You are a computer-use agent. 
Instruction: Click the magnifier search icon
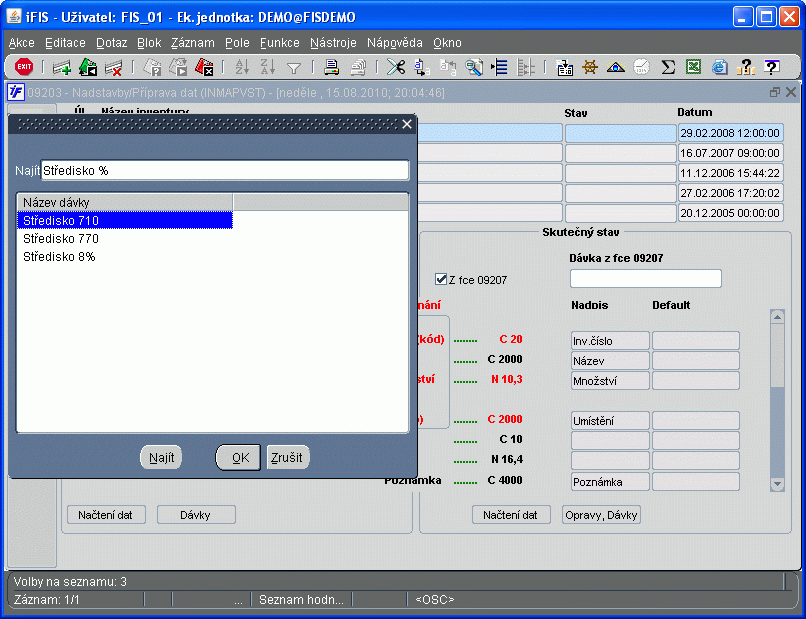[x=474, y=67]
